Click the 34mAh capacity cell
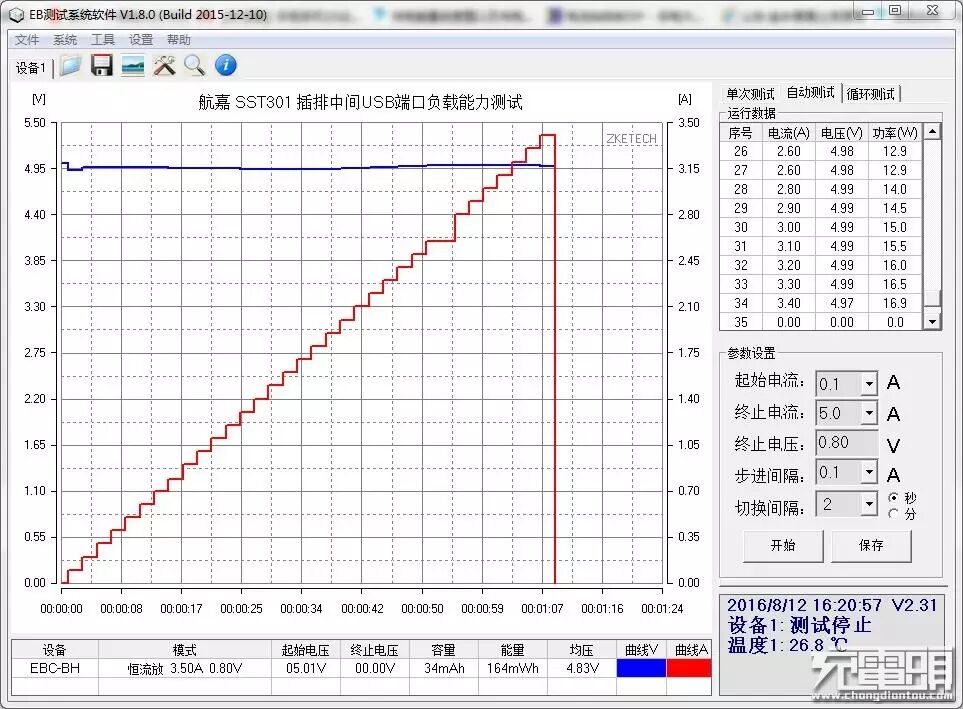Image resolution: width=963 pixels, height=709 pixels. point(444,668)
